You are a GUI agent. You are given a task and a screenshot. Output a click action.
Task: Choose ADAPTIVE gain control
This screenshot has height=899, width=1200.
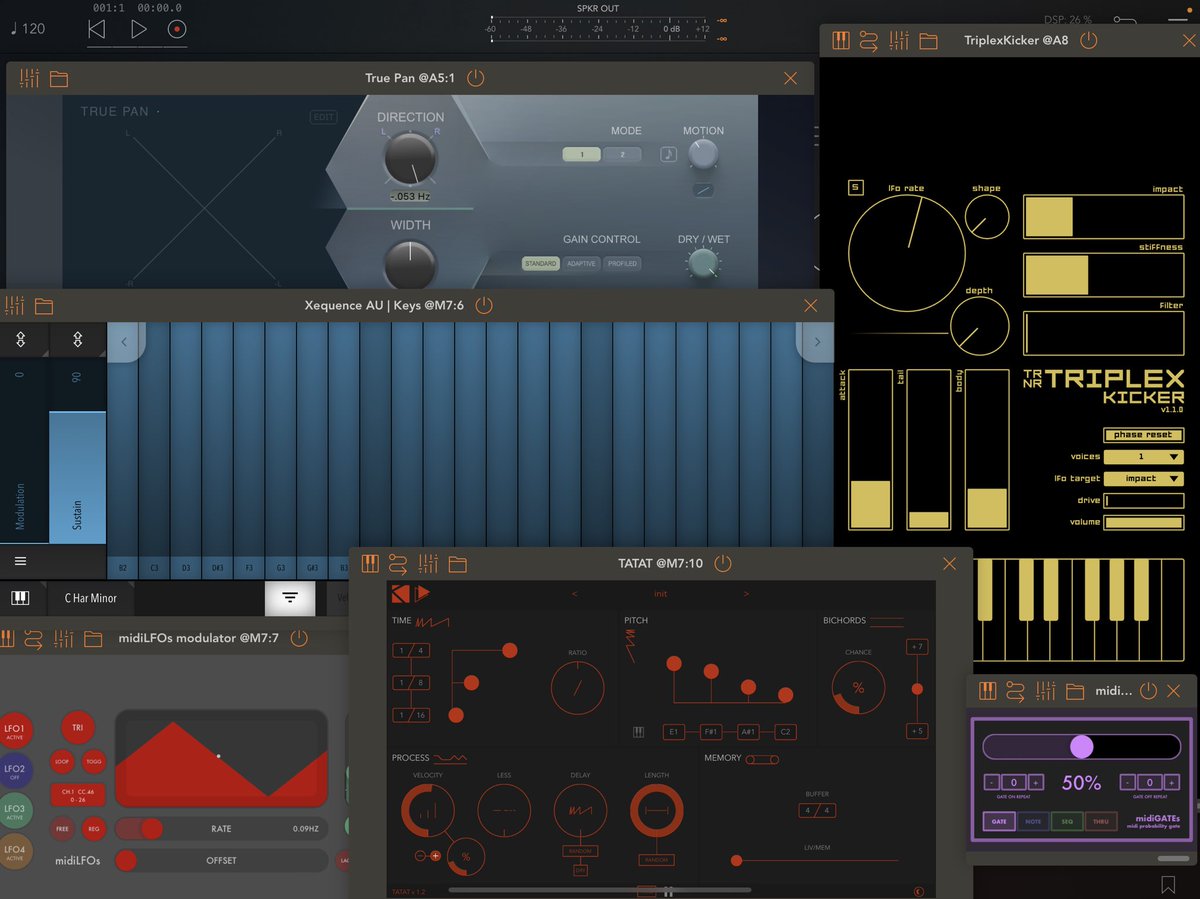(x=581, y=263)
